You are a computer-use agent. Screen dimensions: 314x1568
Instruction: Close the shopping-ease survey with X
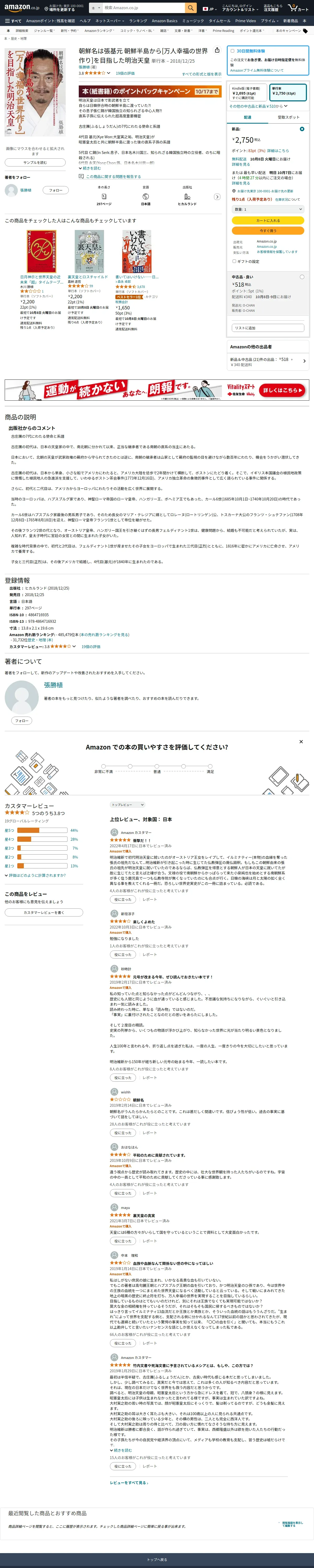tap(301, 741)
